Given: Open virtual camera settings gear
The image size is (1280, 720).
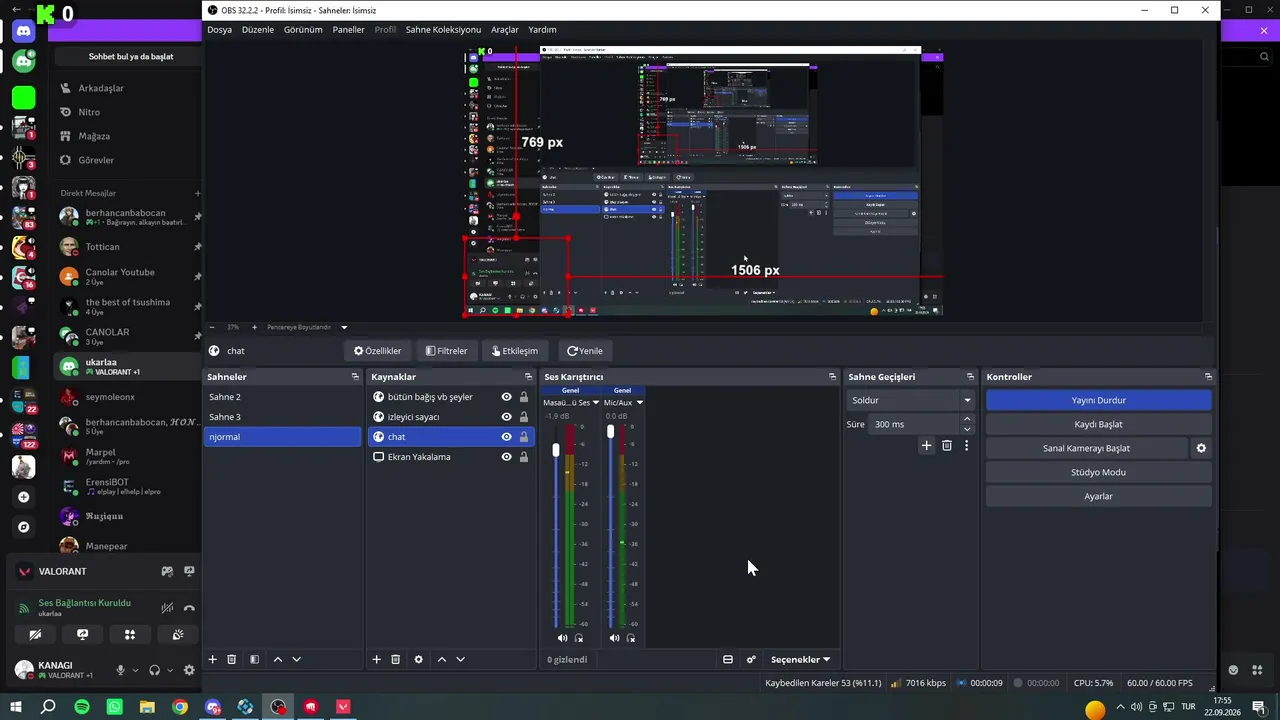Looking at the screenshot, I should point(1201,448).
